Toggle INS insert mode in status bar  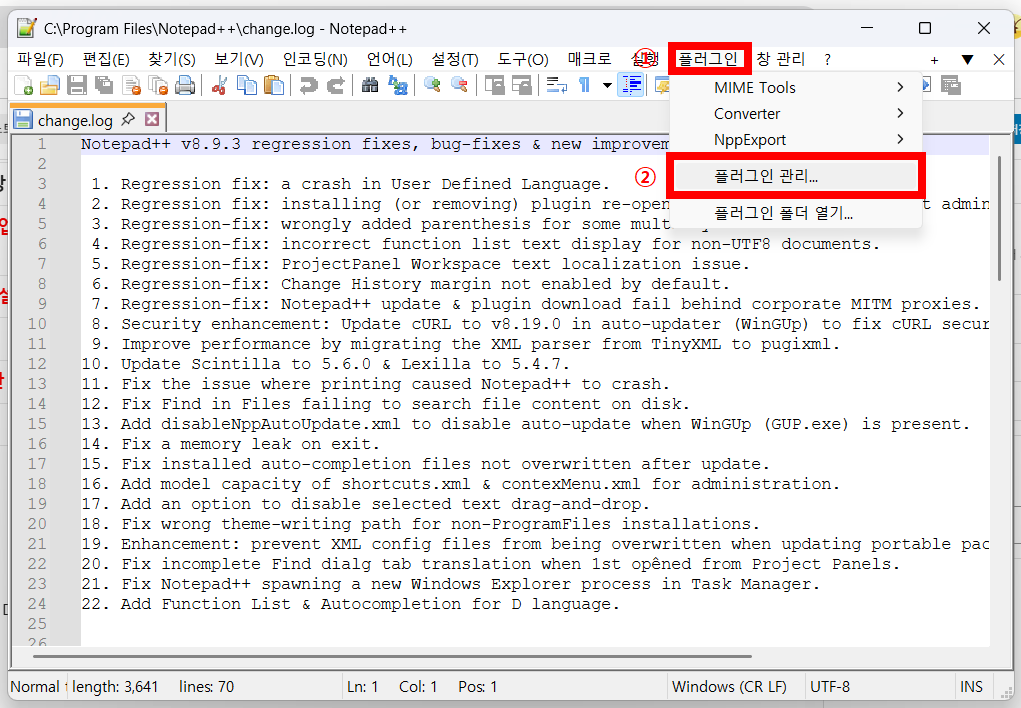(x=971, y=687)
